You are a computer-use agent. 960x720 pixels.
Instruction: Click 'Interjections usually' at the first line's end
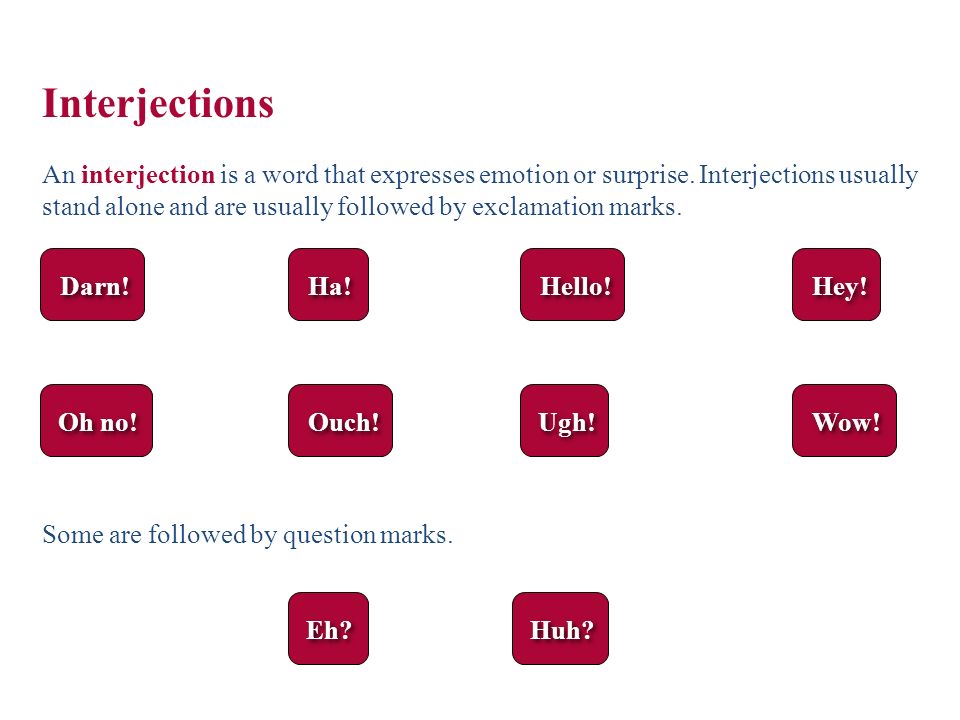(x=808, y=176)
